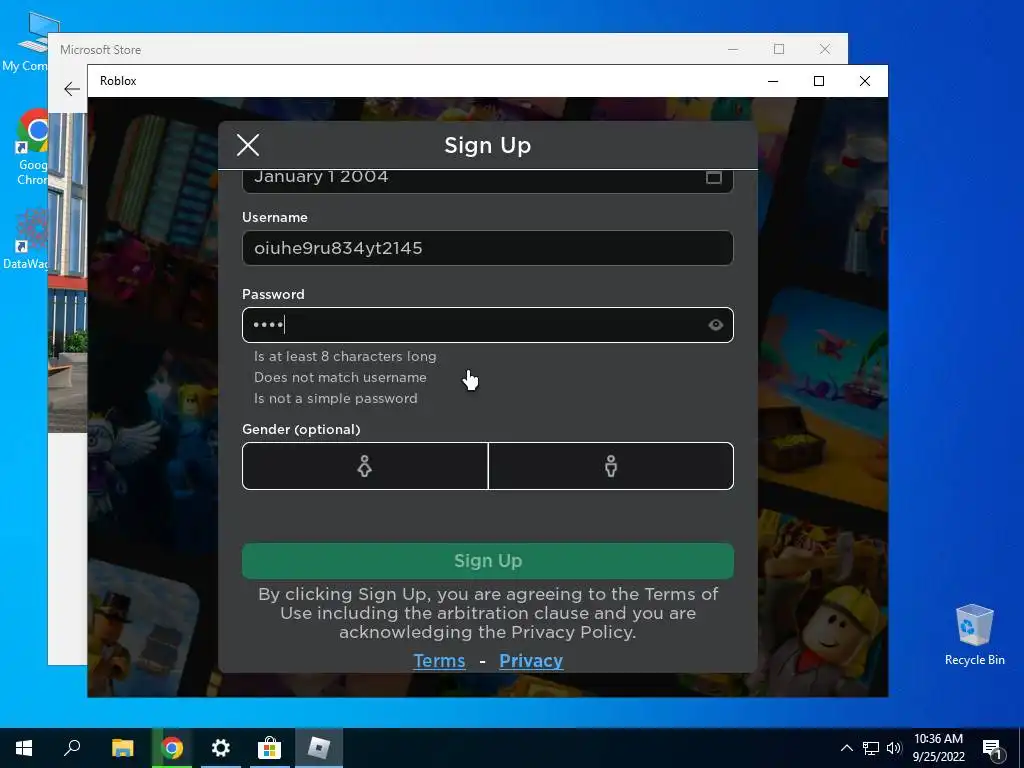Open taskbar search magnifier
The height and width of the screenshot is (768, 1024).
72,748
